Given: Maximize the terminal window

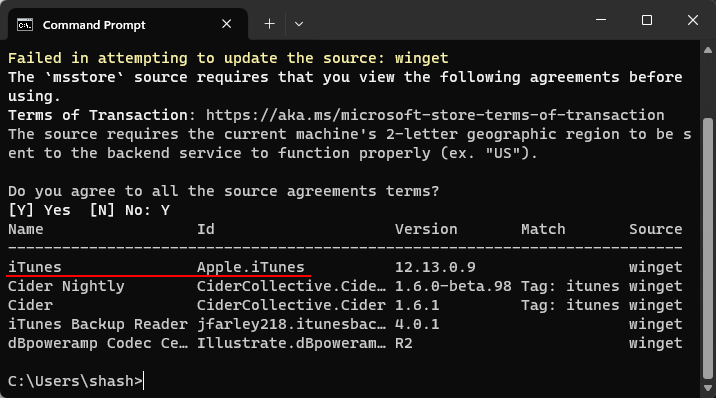Looking at the screenshot, I should coord(647,20).
